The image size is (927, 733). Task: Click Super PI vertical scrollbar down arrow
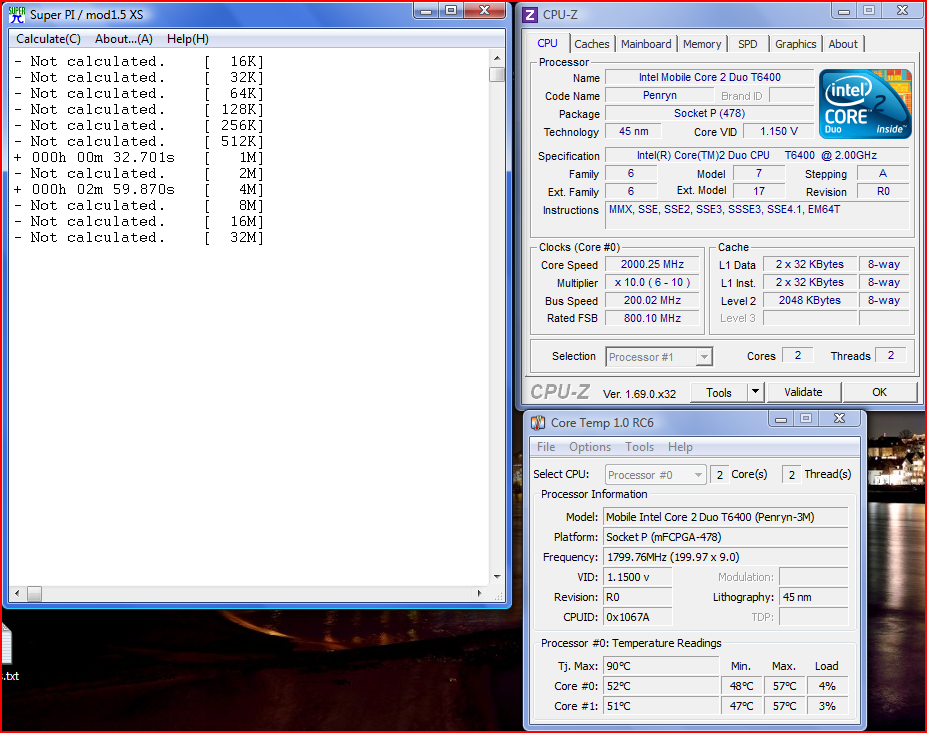[497, 576]
